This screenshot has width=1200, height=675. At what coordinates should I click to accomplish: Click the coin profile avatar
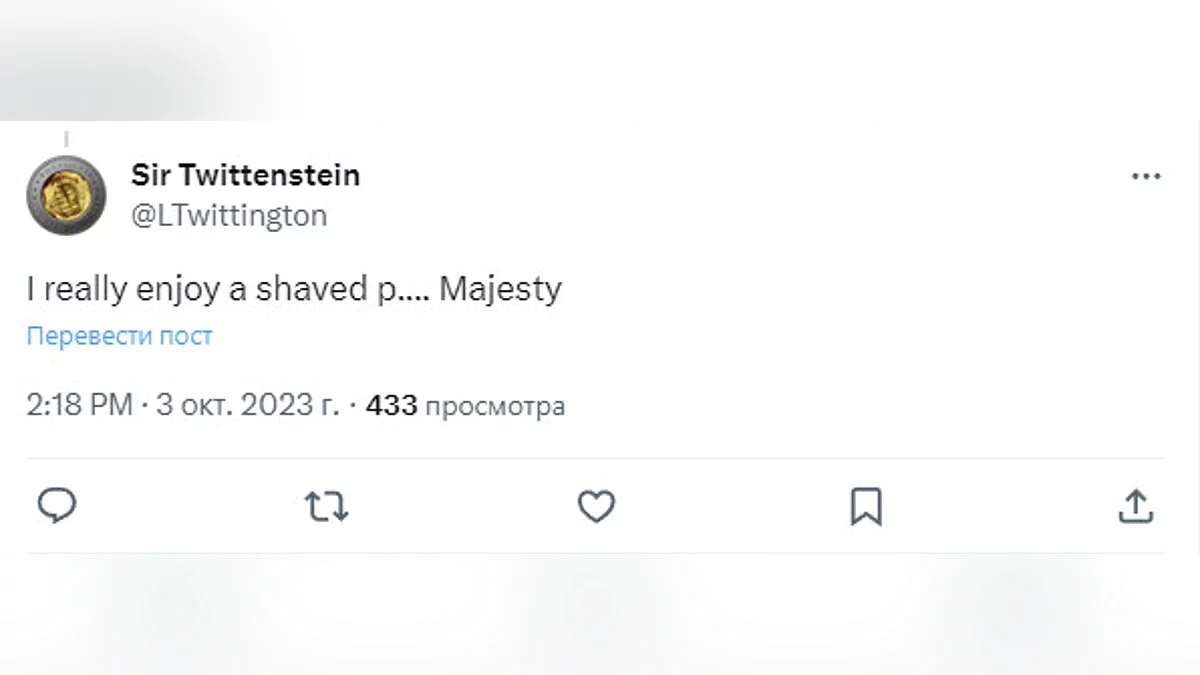[x=66, y=195]
